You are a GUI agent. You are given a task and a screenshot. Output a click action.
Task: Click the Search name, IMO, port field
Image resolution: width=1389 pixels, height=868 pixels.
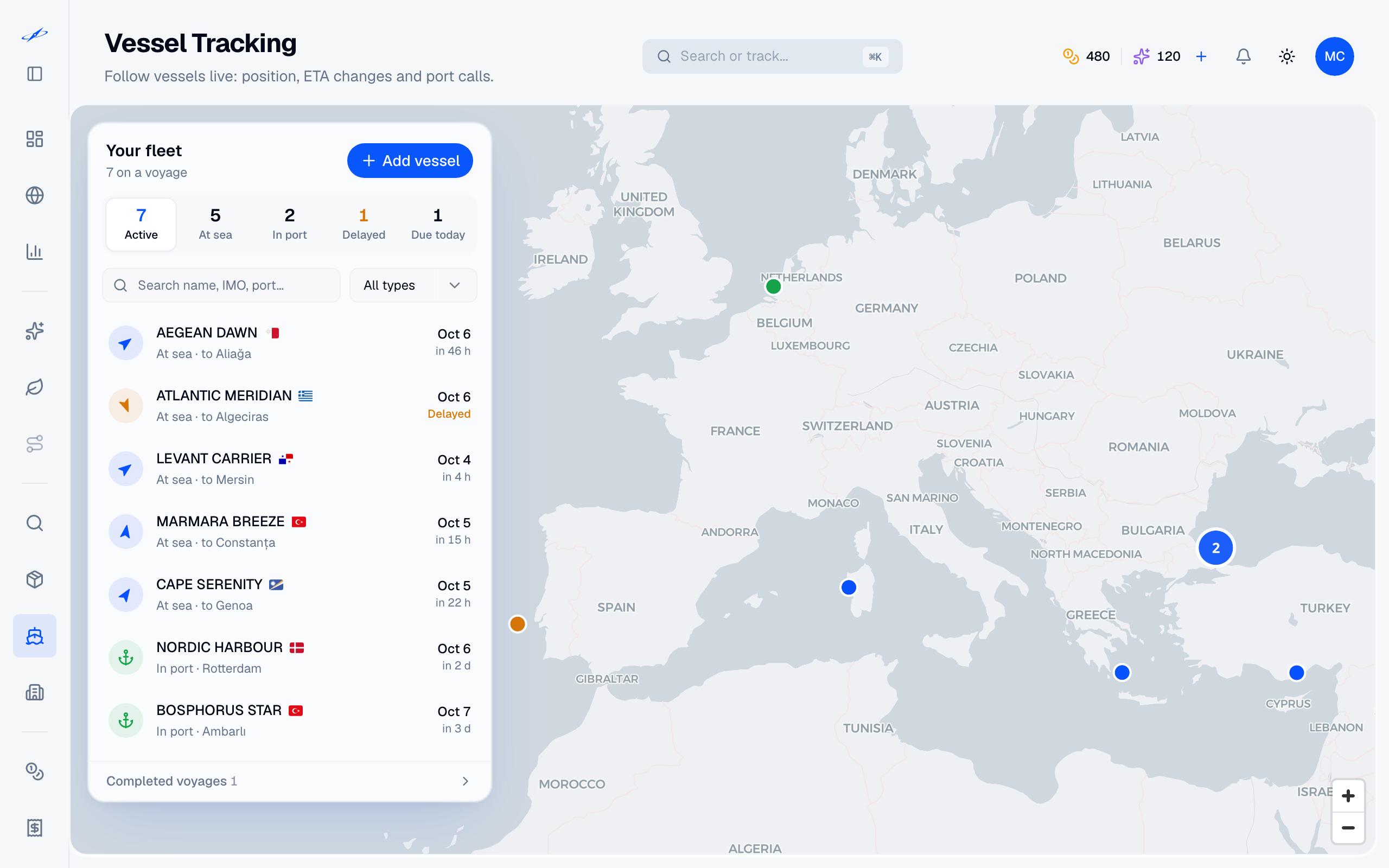point(221,285)
